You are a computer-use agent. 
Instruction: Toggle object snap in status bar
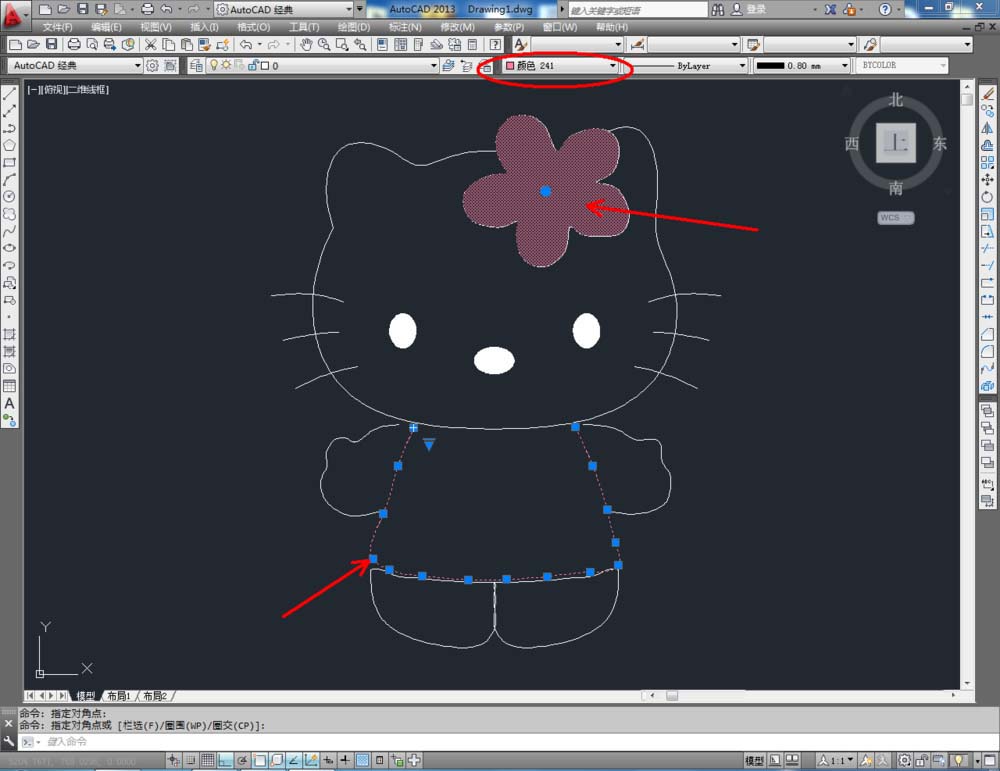click(259, 760)
